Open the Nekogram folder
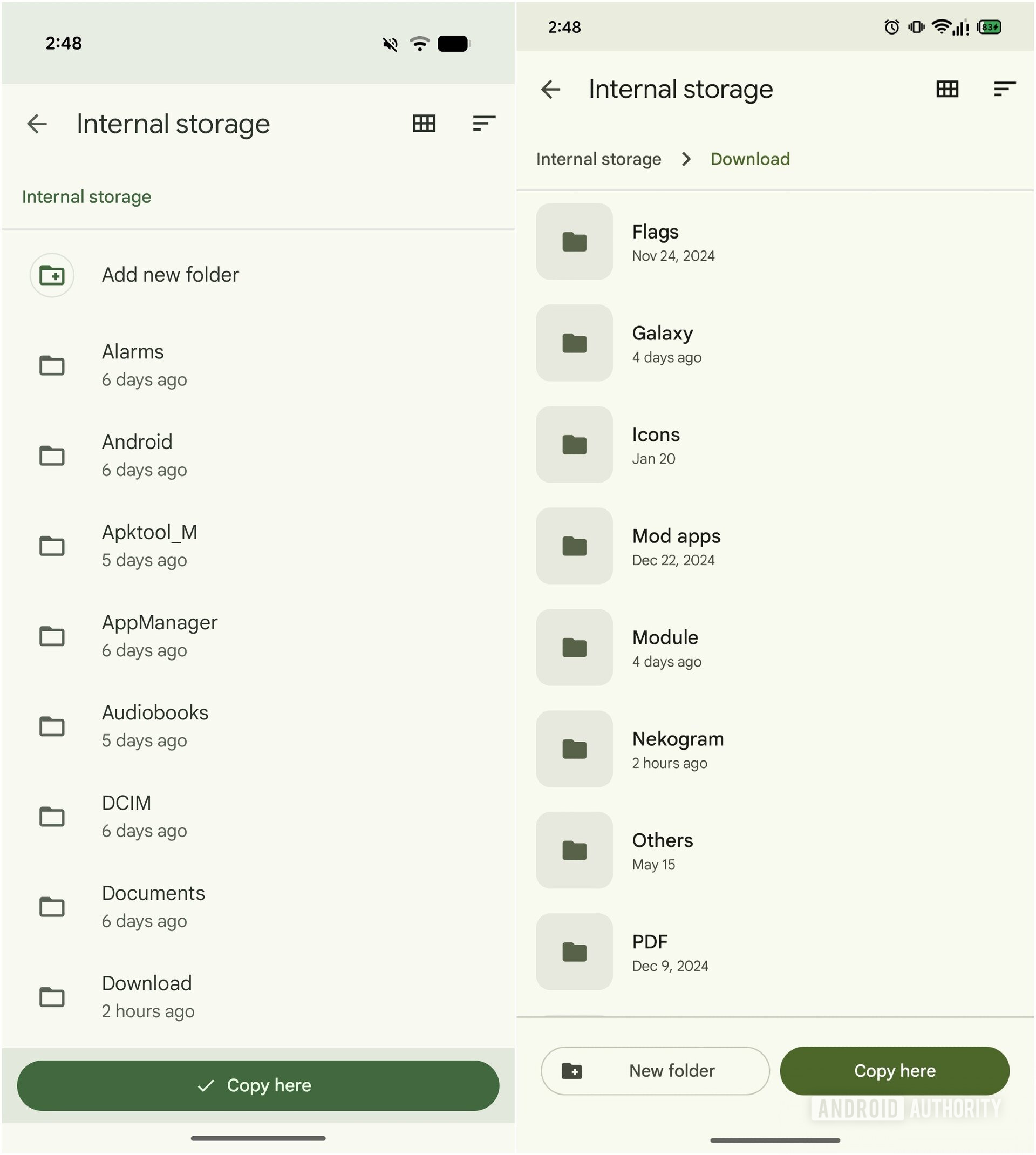 677,749
